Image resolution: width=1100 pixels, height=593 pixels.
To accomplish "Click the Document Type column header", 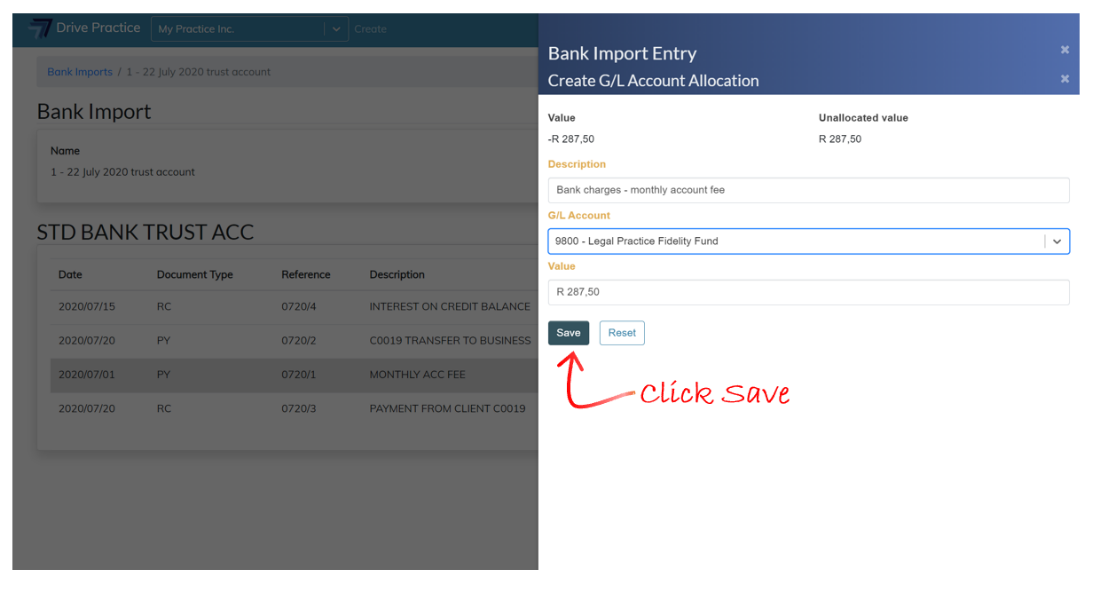I will pos(195,274).
